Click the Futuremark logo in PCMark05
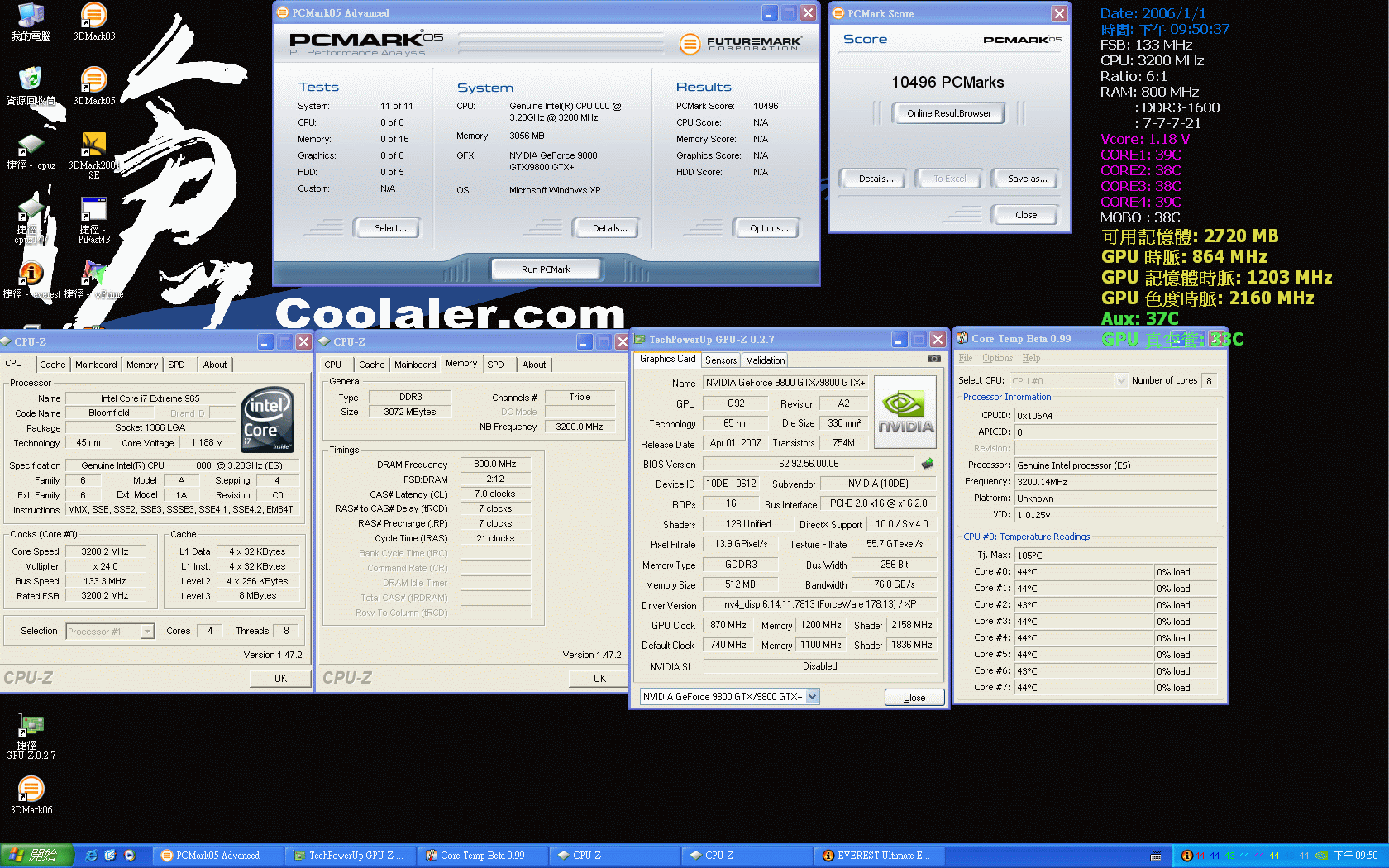This screenshot has height=868, width=1389. pyautogui.click(x=740, y=43)
